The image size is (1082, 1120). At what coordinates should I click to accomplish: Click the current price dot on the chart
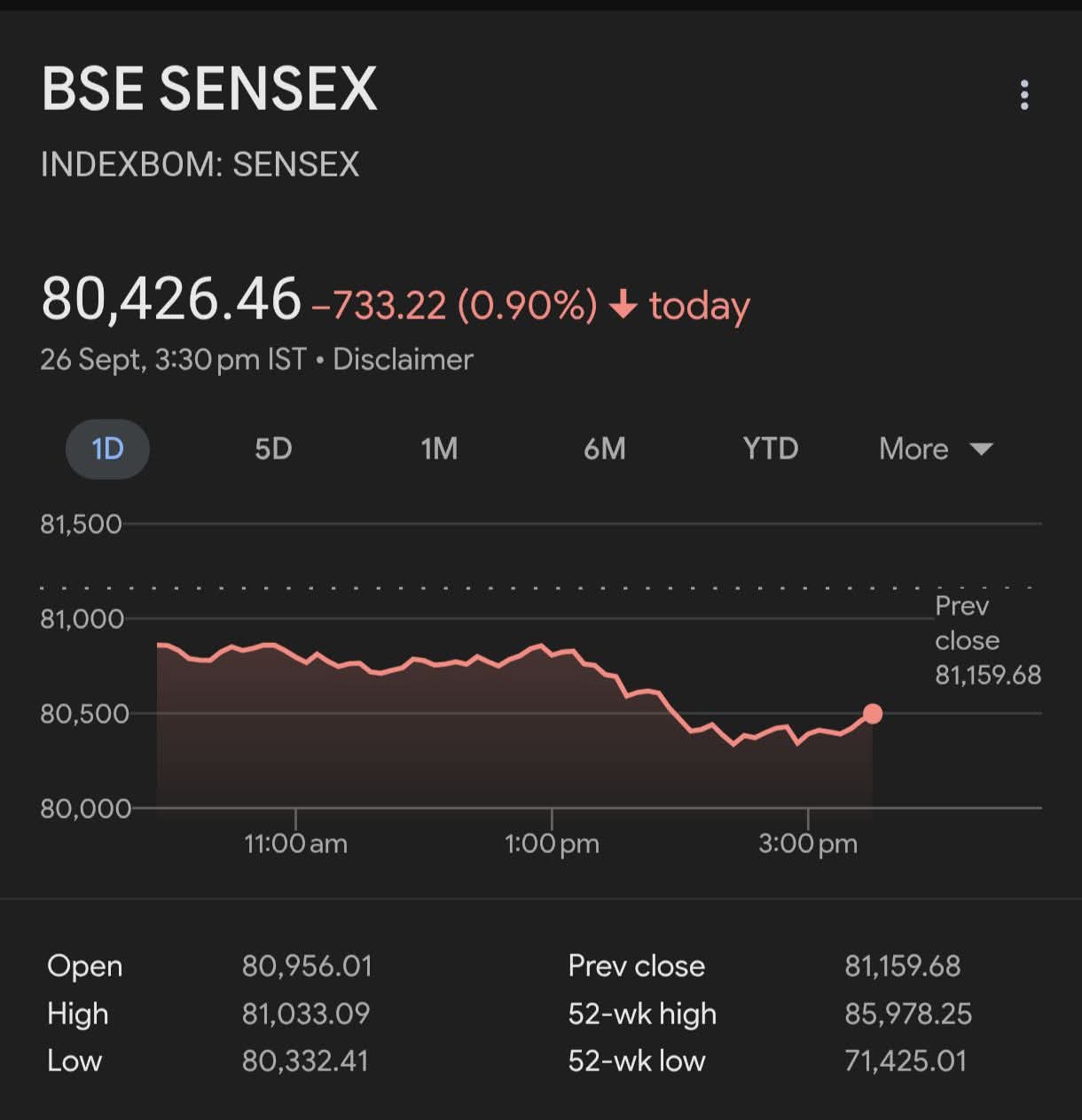tap(873, 714)
